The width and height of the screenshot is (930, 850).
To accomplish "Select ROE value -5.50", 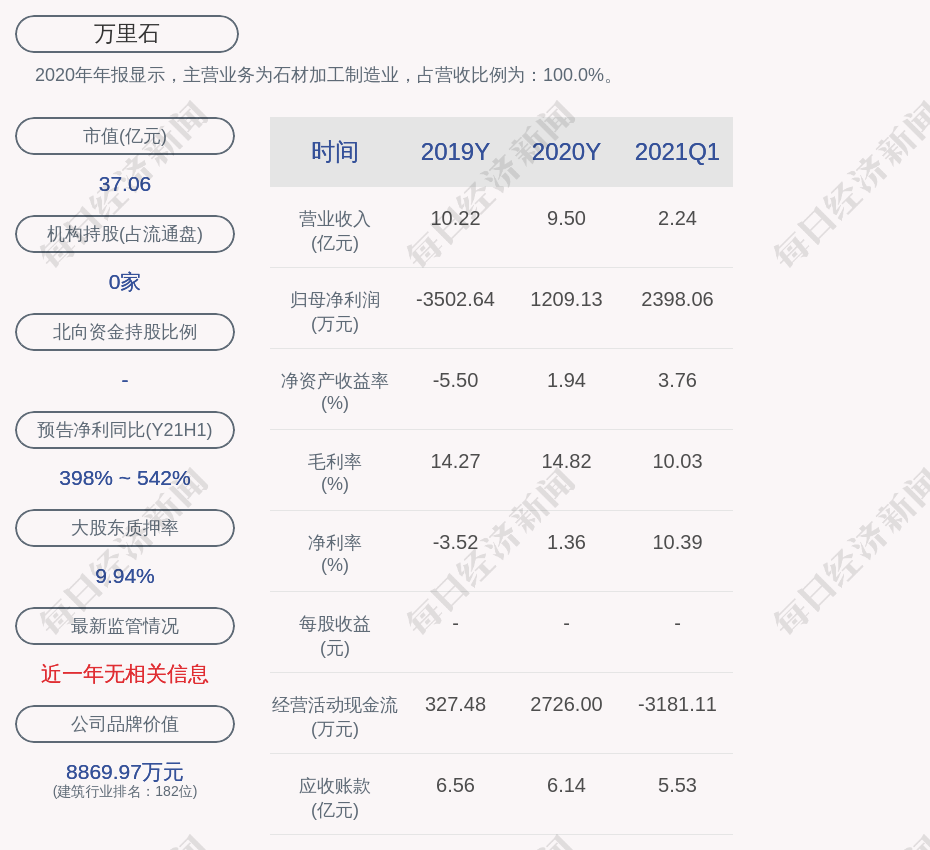I will point(455,380).
